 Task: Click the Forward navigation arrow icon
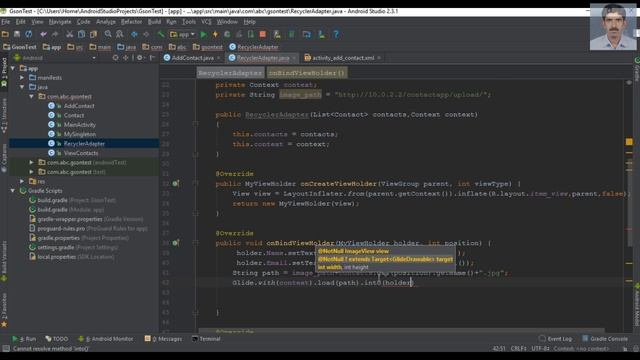point(146,34)
